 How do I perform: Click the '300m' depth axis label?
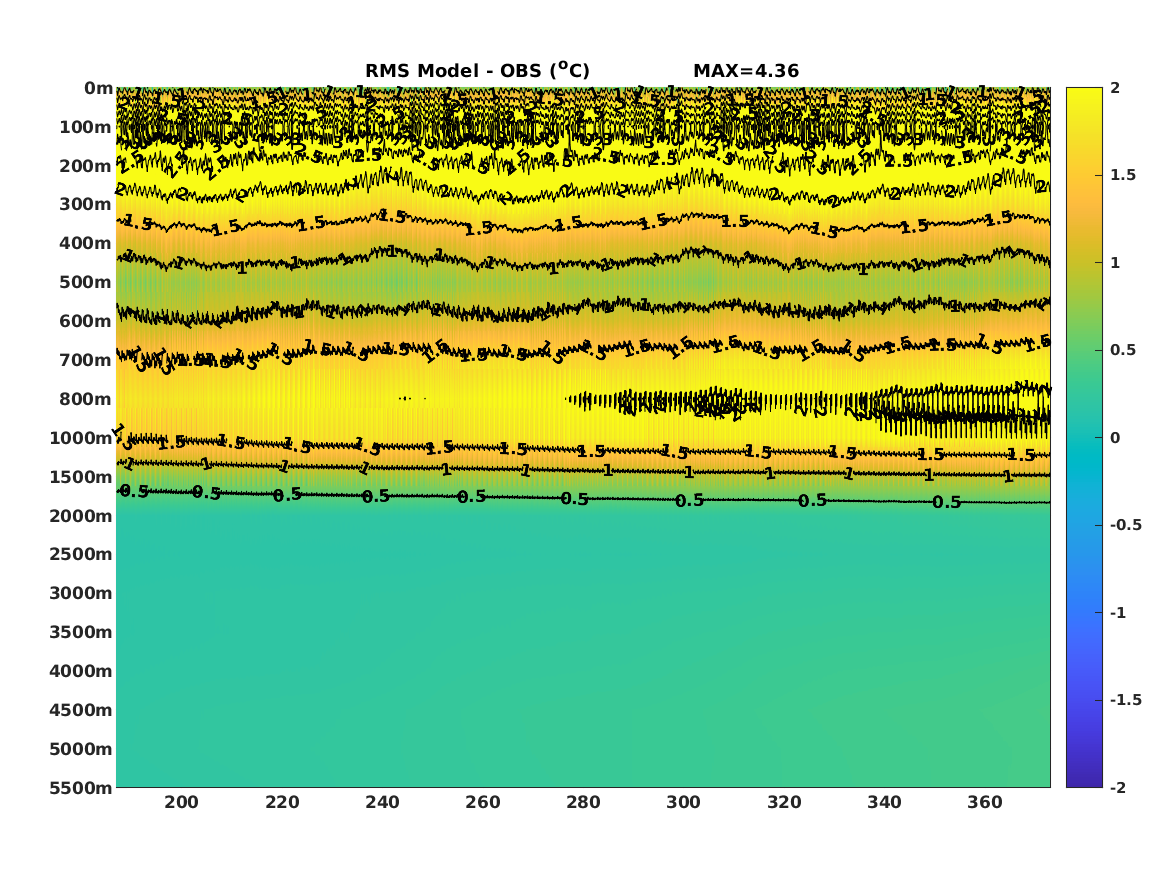86,204
